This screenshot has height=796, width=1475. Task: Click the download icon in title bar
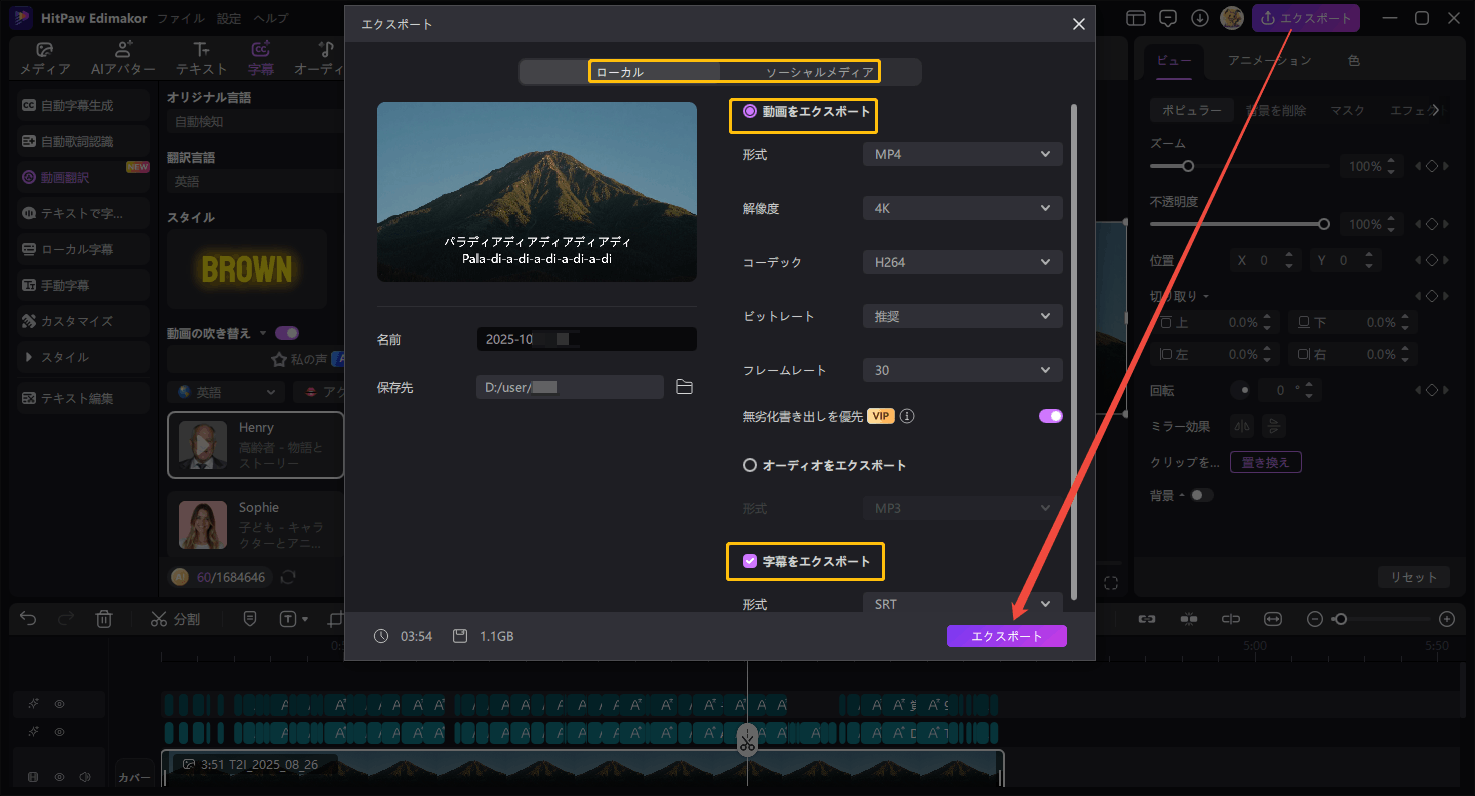[x=1200, y=18]
